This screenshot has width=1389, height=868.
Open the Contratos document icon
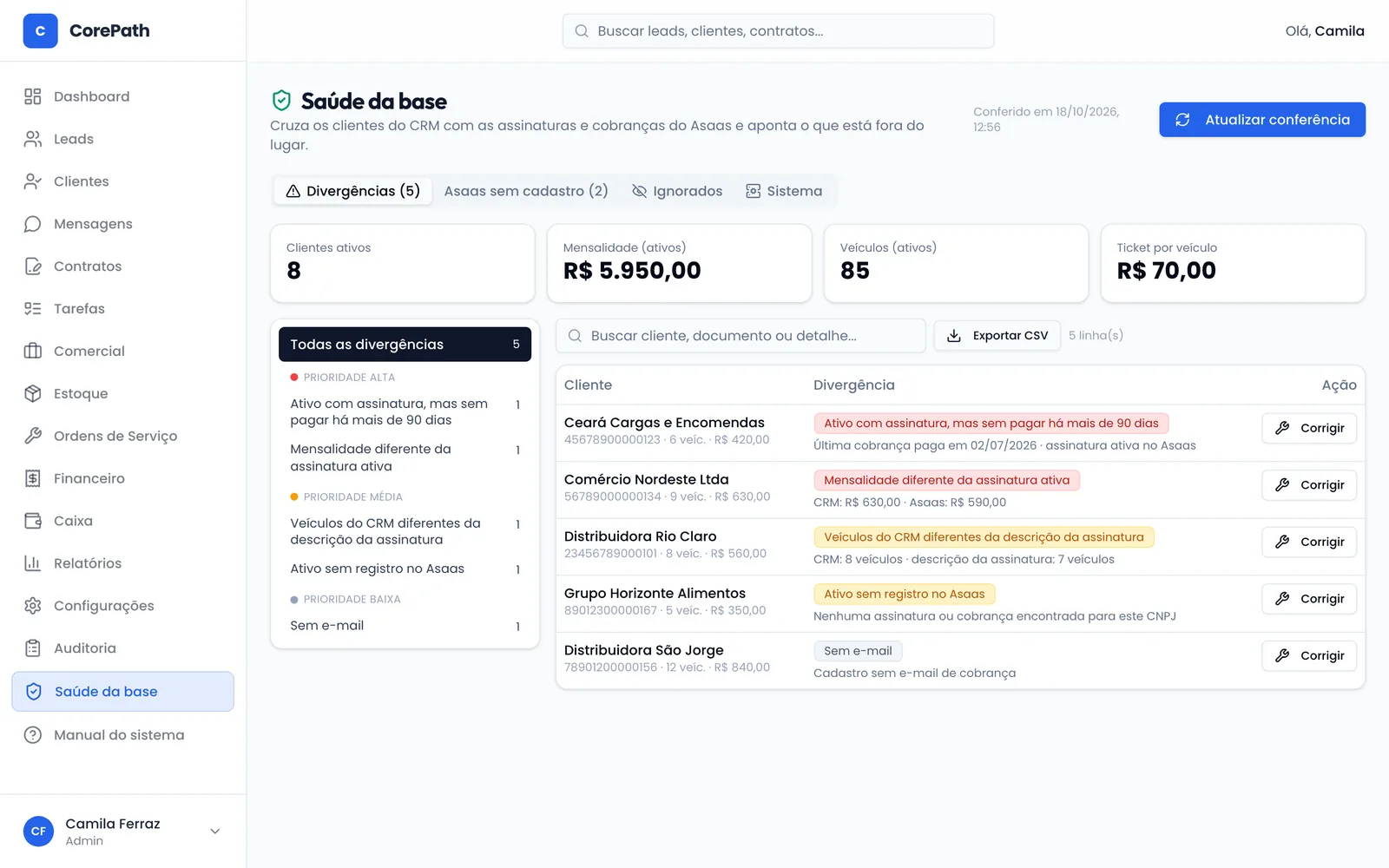(x=33, y=266)
